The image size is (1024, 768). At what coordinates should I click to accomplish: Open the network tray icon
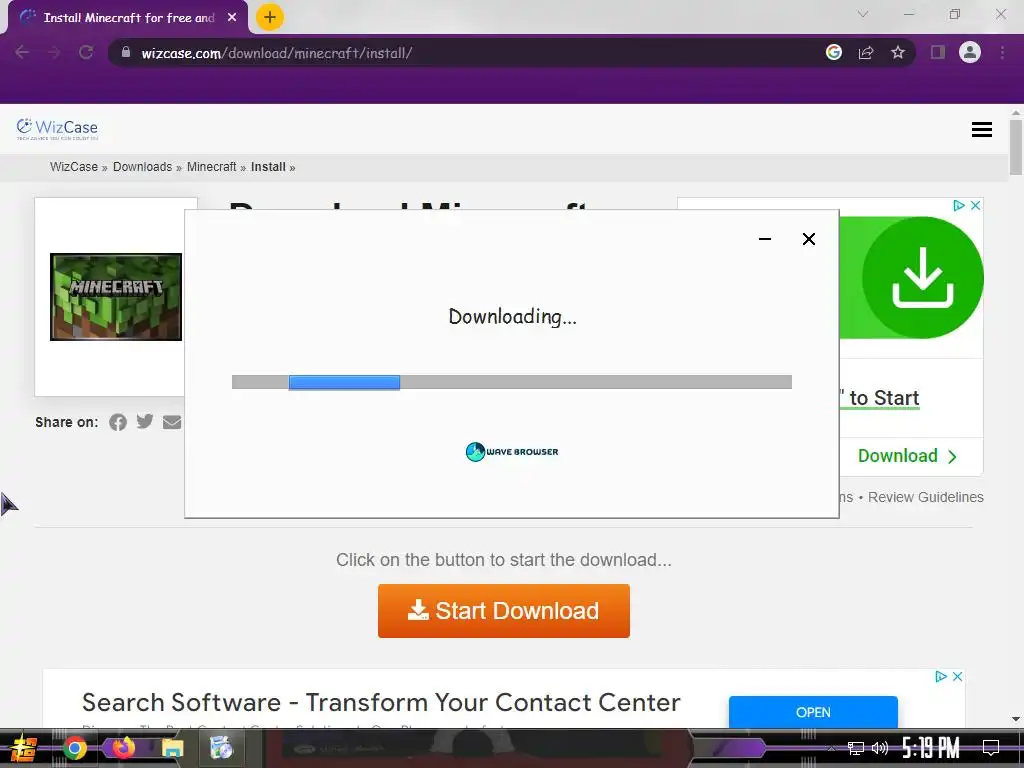coord(856,748)
